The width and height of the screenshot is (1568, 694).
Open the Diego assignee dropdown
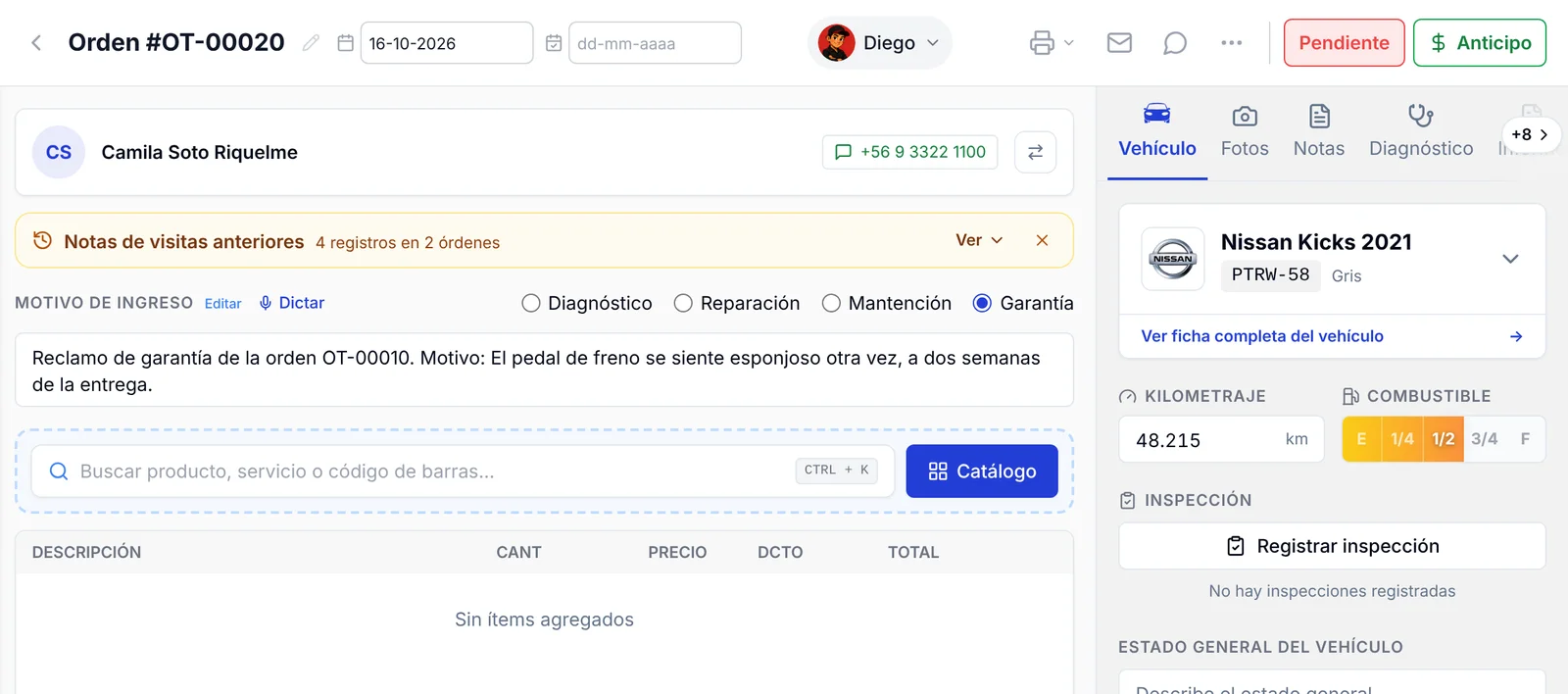(879, 43)
